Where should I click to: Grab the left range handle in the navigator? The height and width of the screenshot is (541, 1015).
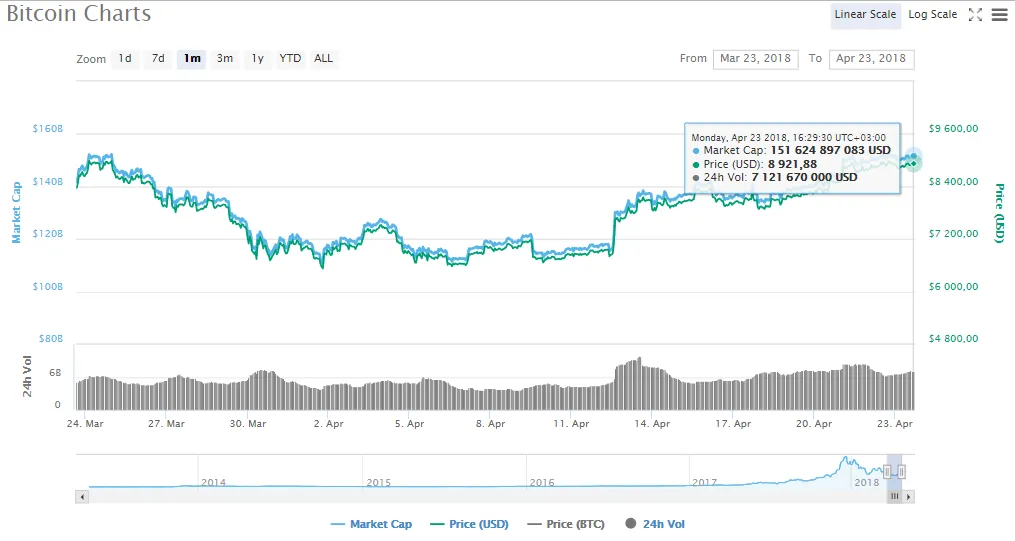click(887, 471)
